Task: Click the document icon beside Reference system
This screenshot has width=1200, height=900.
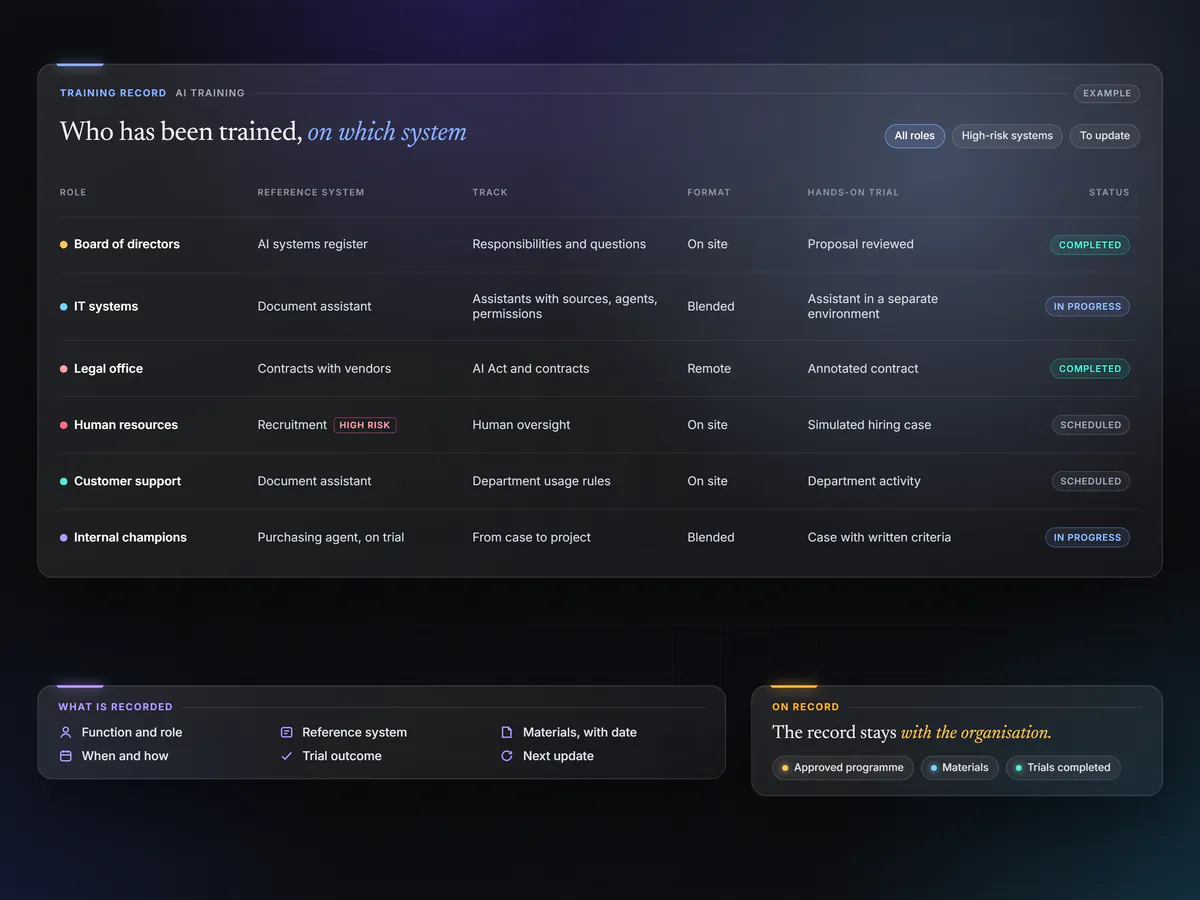Action: [287, 732]
